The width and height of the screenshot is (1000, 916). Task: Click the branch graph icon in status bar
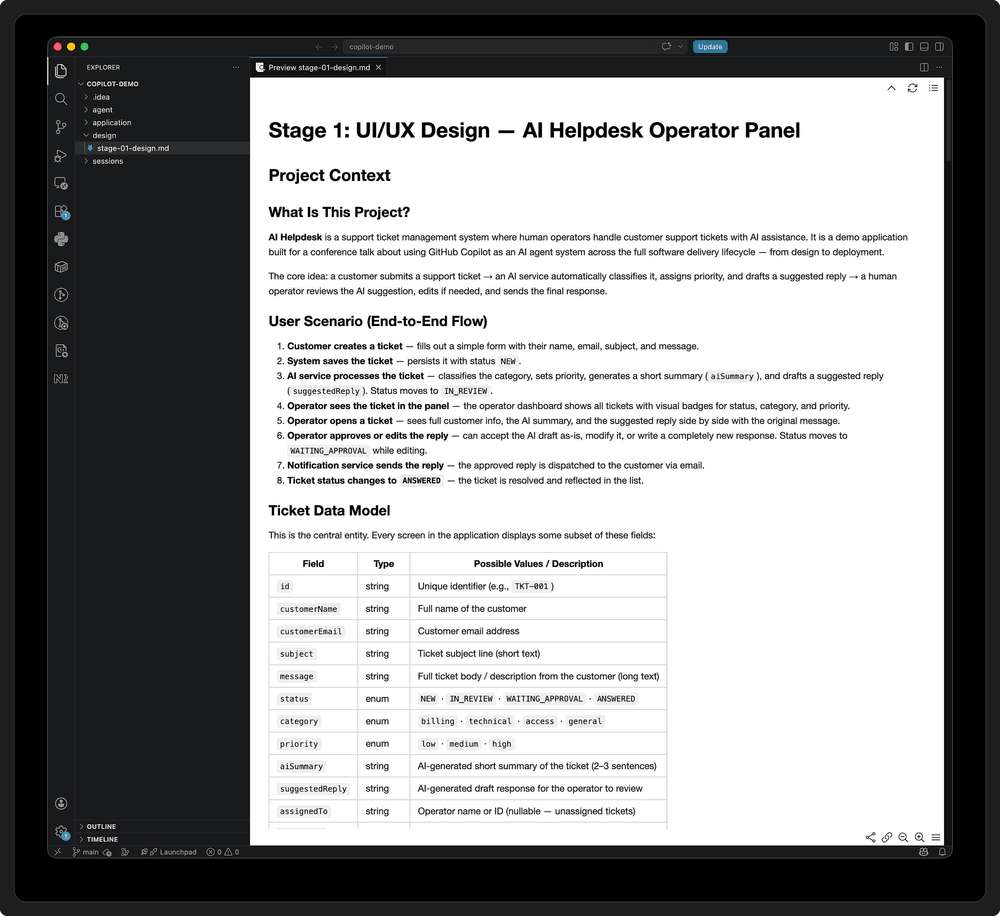tap(125, 852)
